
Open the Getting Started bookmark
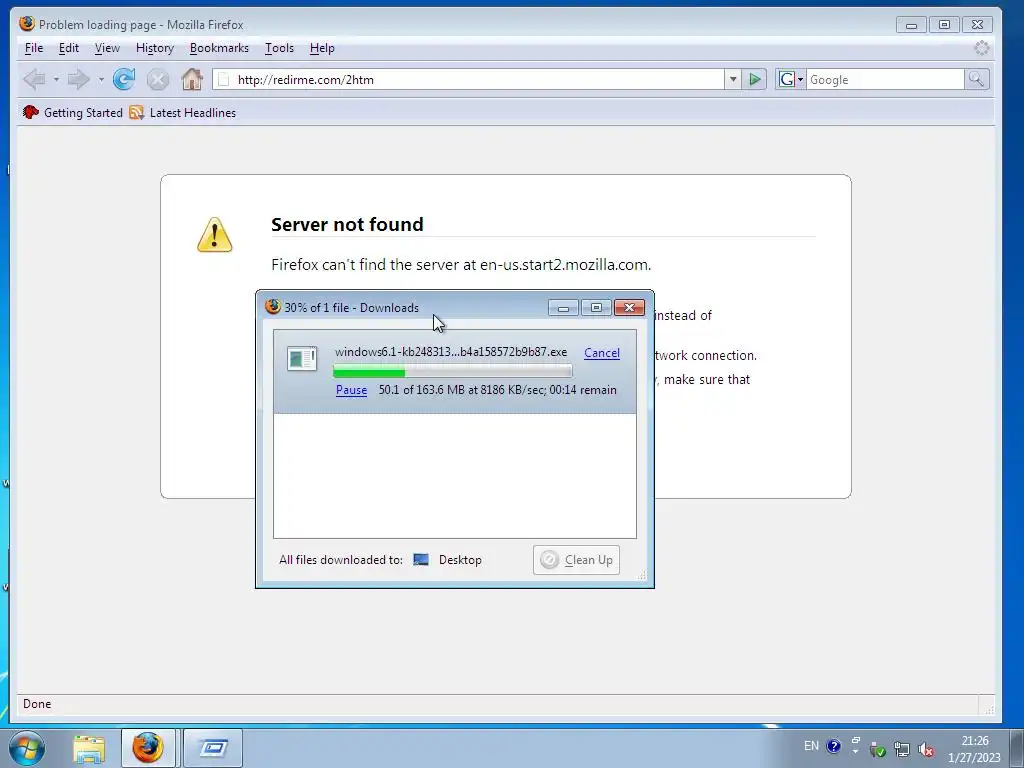click(x=72, y=112)
